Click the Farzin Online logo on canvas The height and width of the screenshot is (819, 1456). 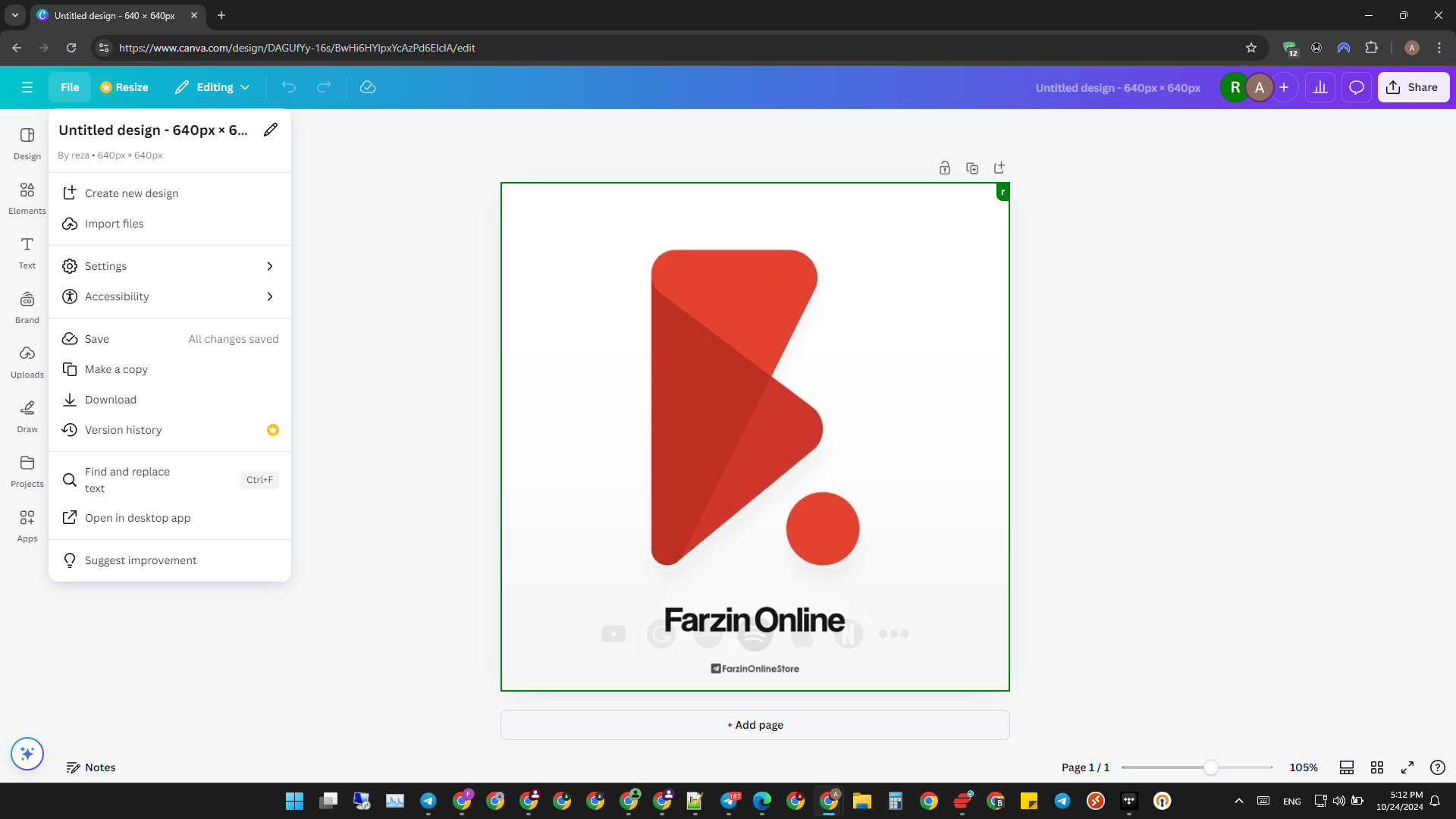(x=755, y=407)
